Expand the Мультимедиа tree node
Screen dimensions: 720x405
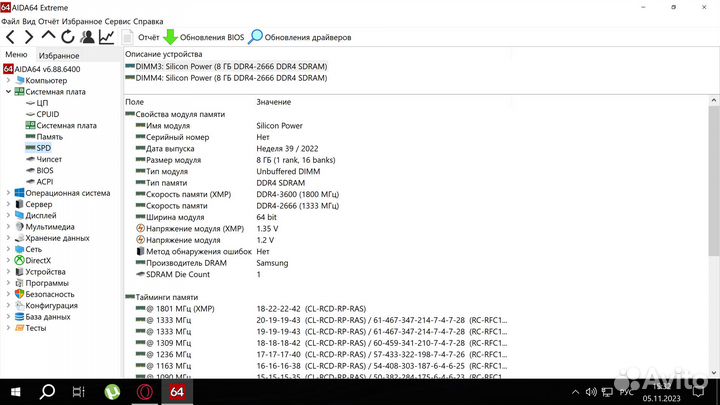[8, 226]
